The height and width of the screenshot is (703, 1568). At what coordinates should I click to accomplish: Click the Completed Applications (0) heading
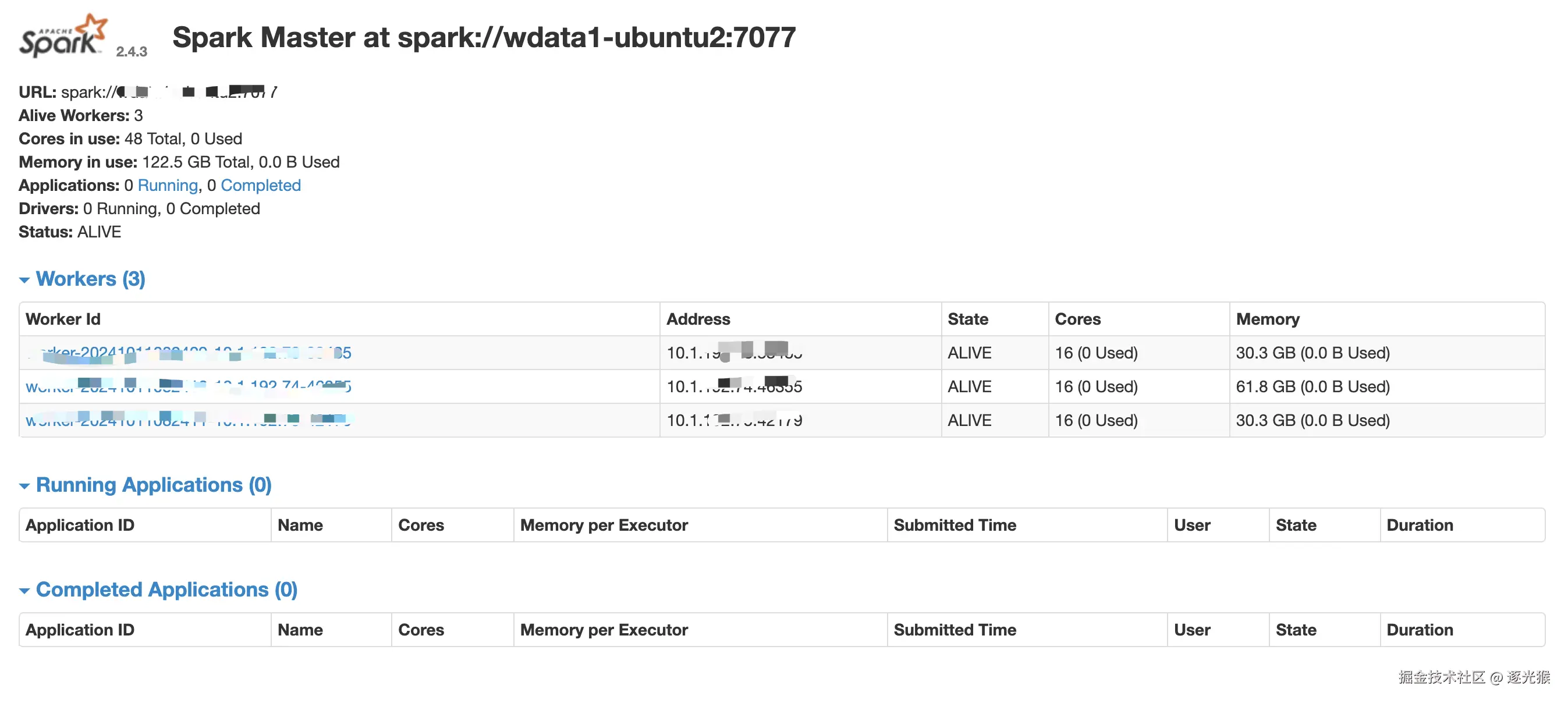coord(166,589)
